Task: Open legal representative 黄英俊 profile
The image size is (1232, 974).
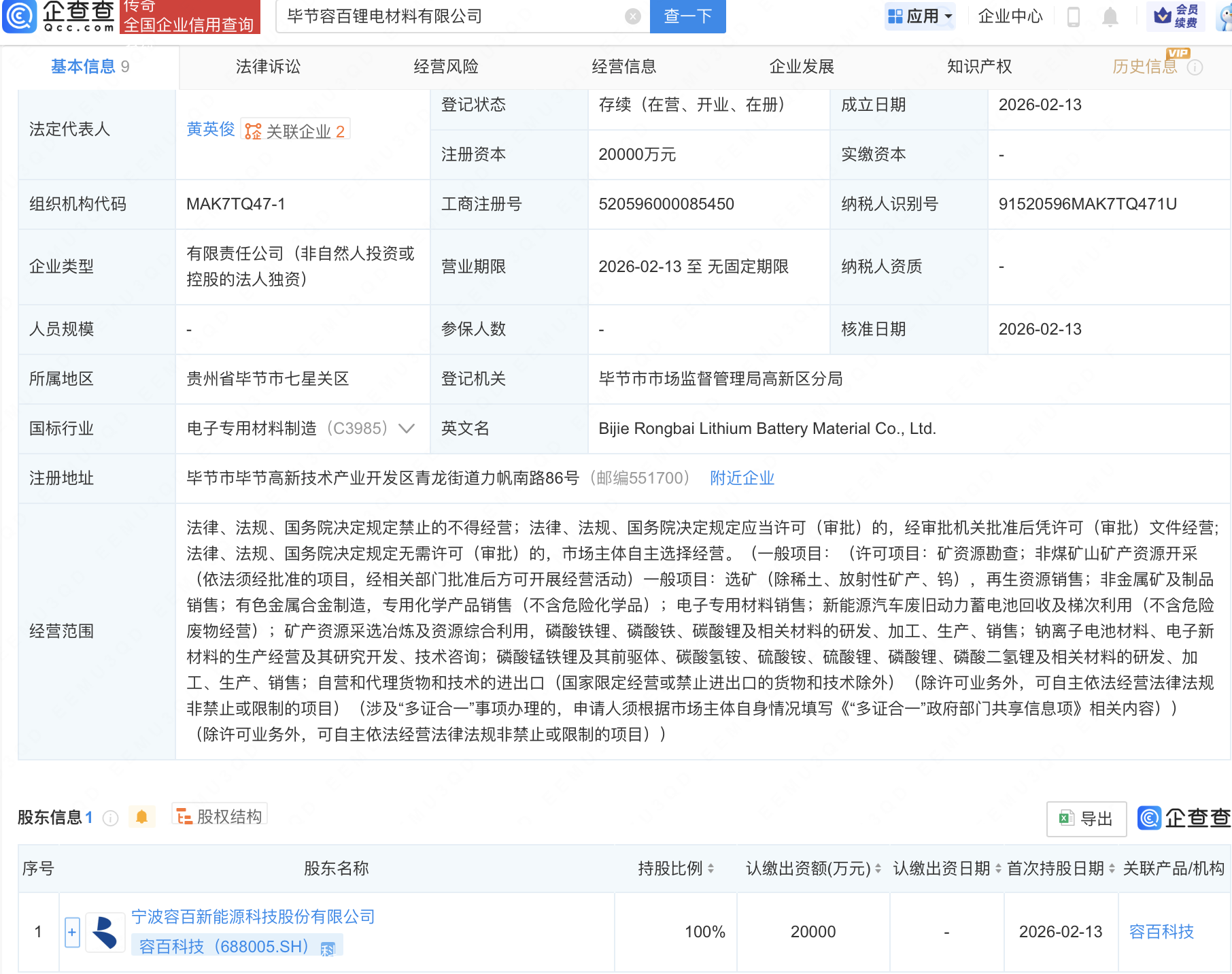Action: tap(211, 129)
